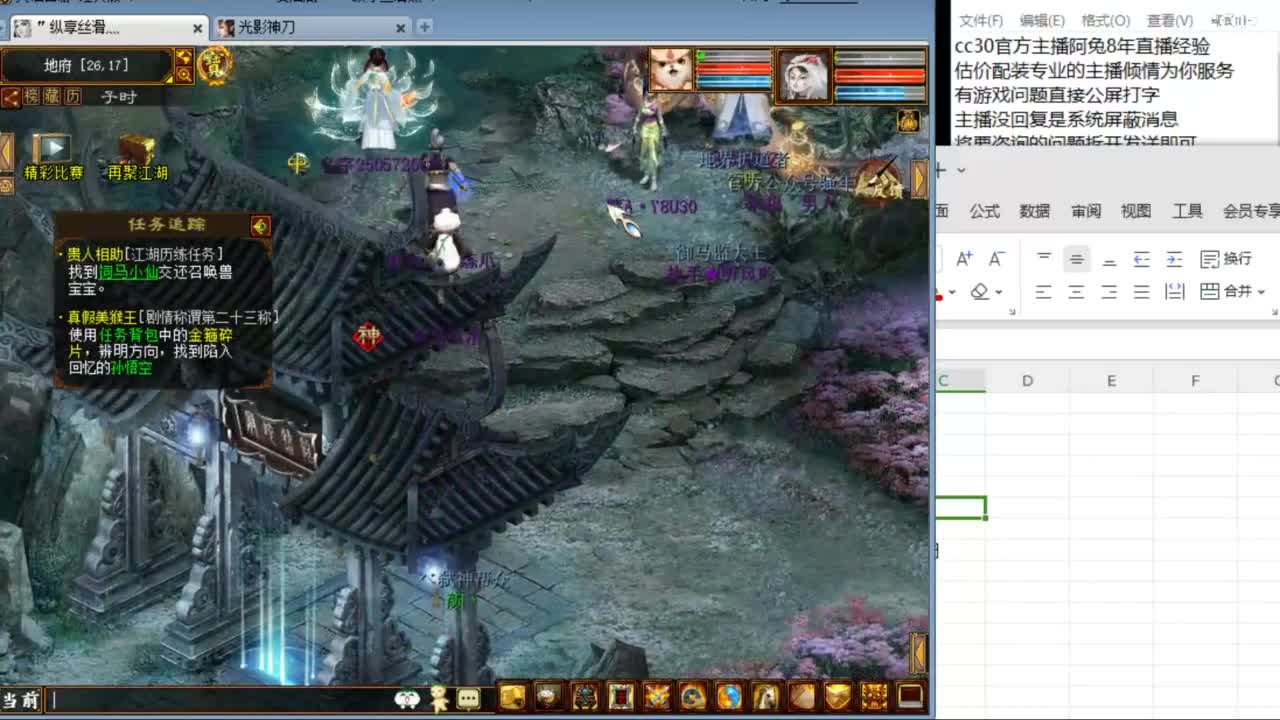Open the white horse mount icon
The width and height of the screenshot is (1280, 720).
(x=765, y=696)
